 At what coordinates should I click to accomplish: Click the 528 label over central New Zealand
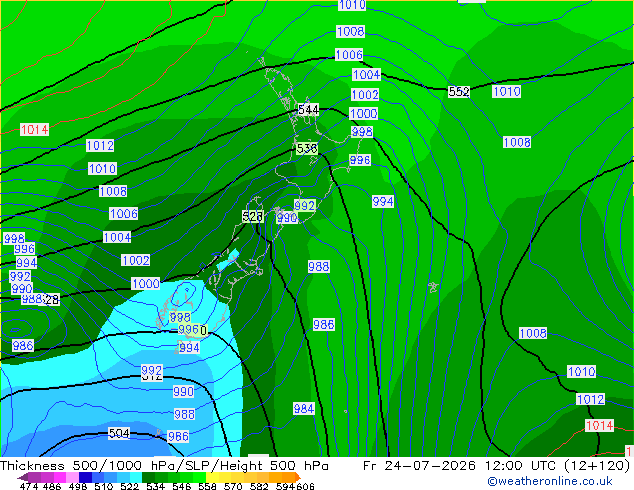[253, 217]
